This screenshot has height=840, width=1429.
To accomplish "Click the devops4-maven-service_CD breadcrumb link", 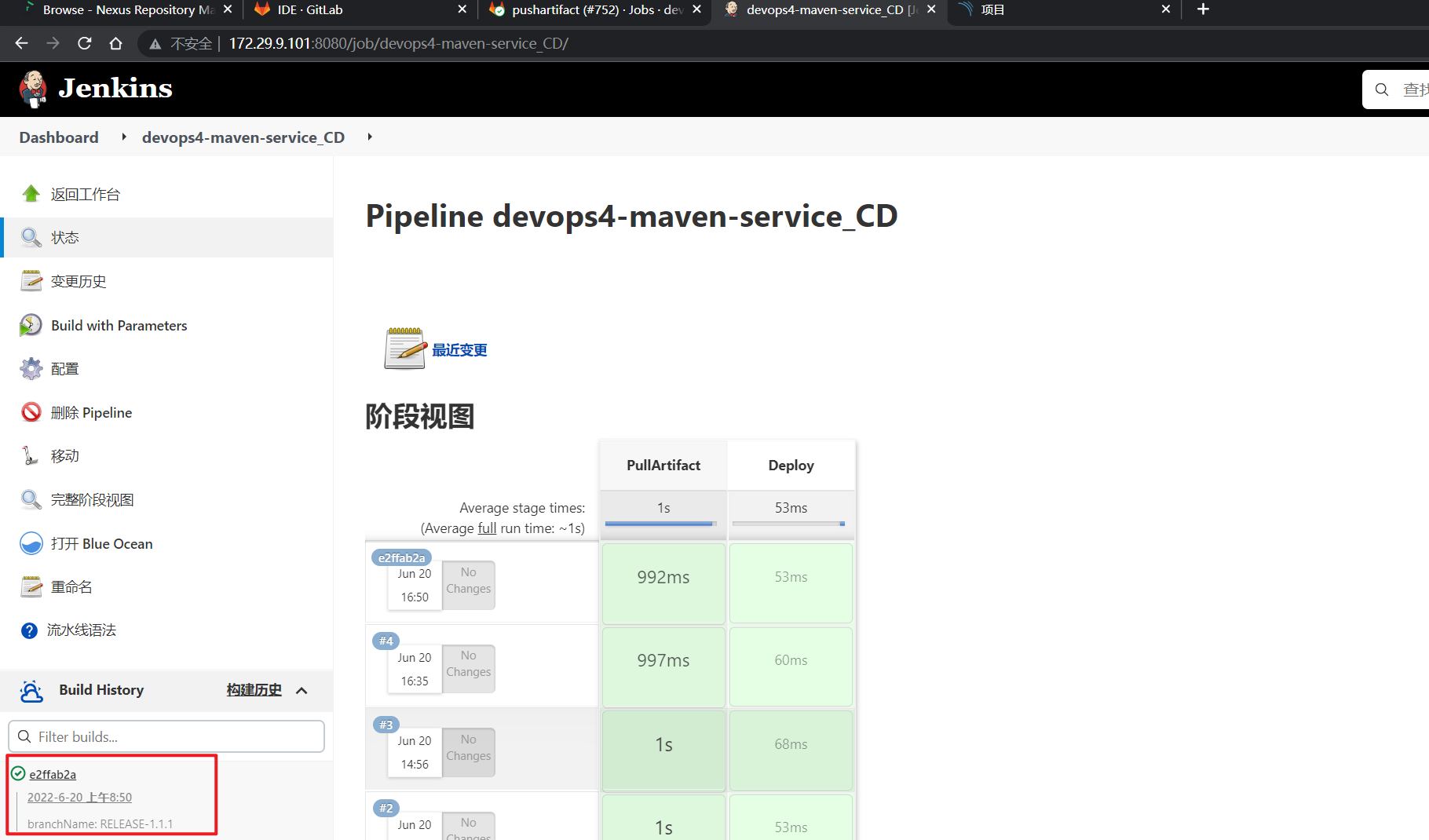I will point(243,137).
